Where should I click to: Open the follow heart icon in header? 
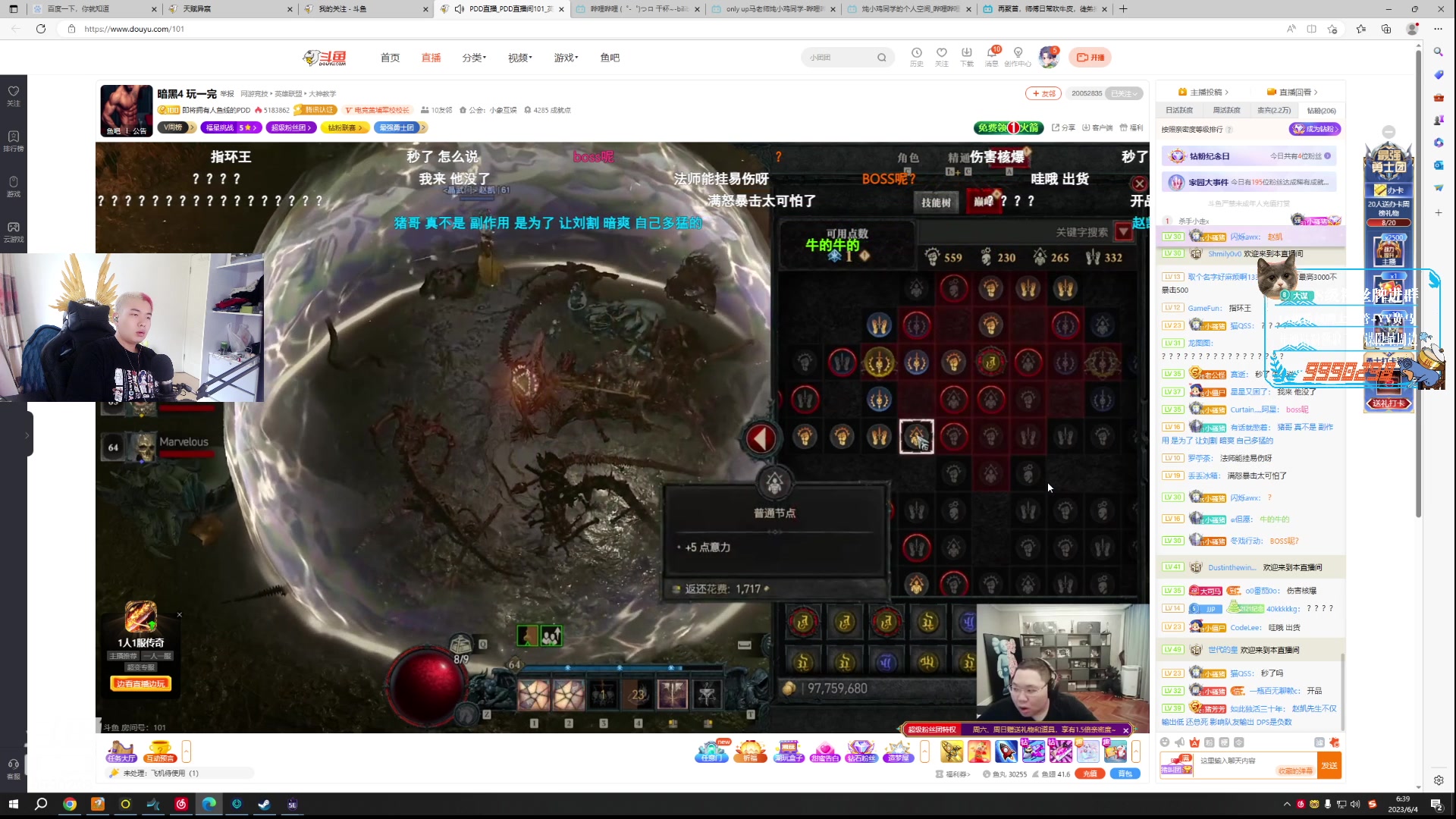(x=941, y=53)
